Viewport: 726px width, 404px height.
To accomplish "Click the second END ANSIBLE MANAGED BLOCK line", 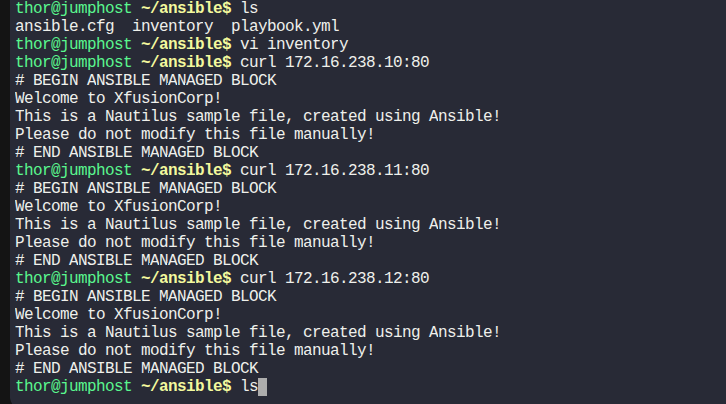I will (137, 260).
